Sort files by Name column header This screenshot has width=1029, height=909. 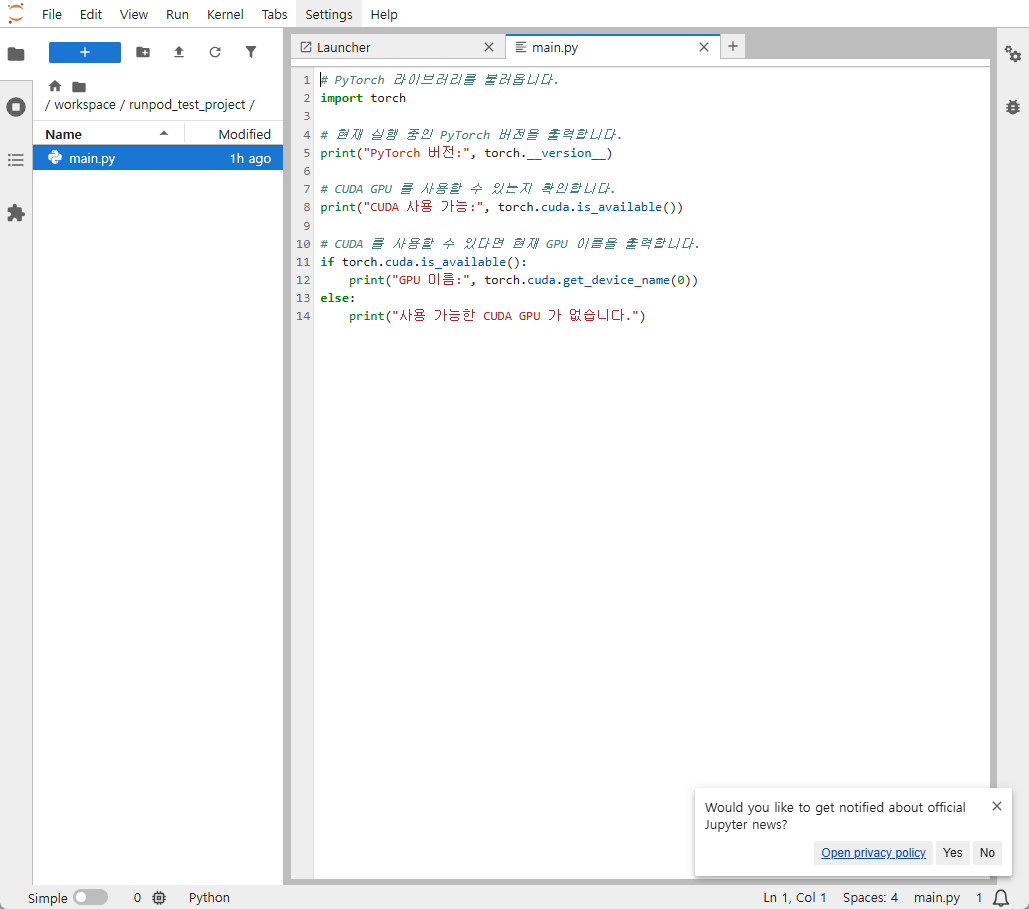[x=108, y=134]
